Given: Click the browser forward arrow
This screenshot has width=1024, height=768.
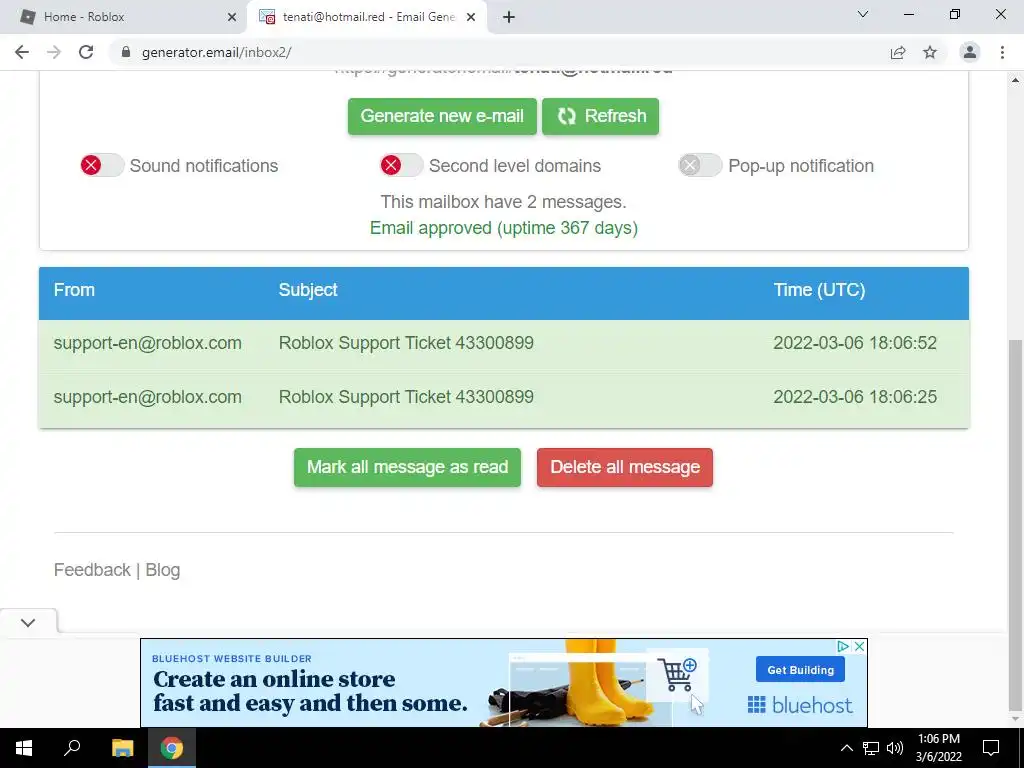Looking at the screenshot, I should tap(54, 52).
